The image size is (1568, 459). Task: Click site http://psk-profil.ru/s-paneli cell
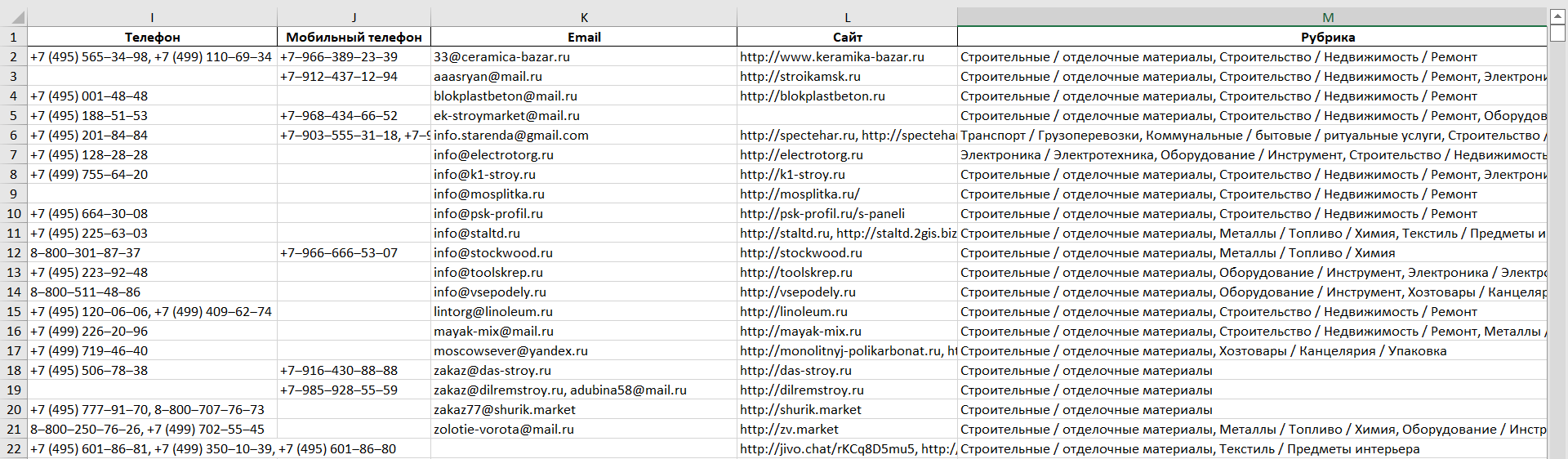click(x=847, y=213)
